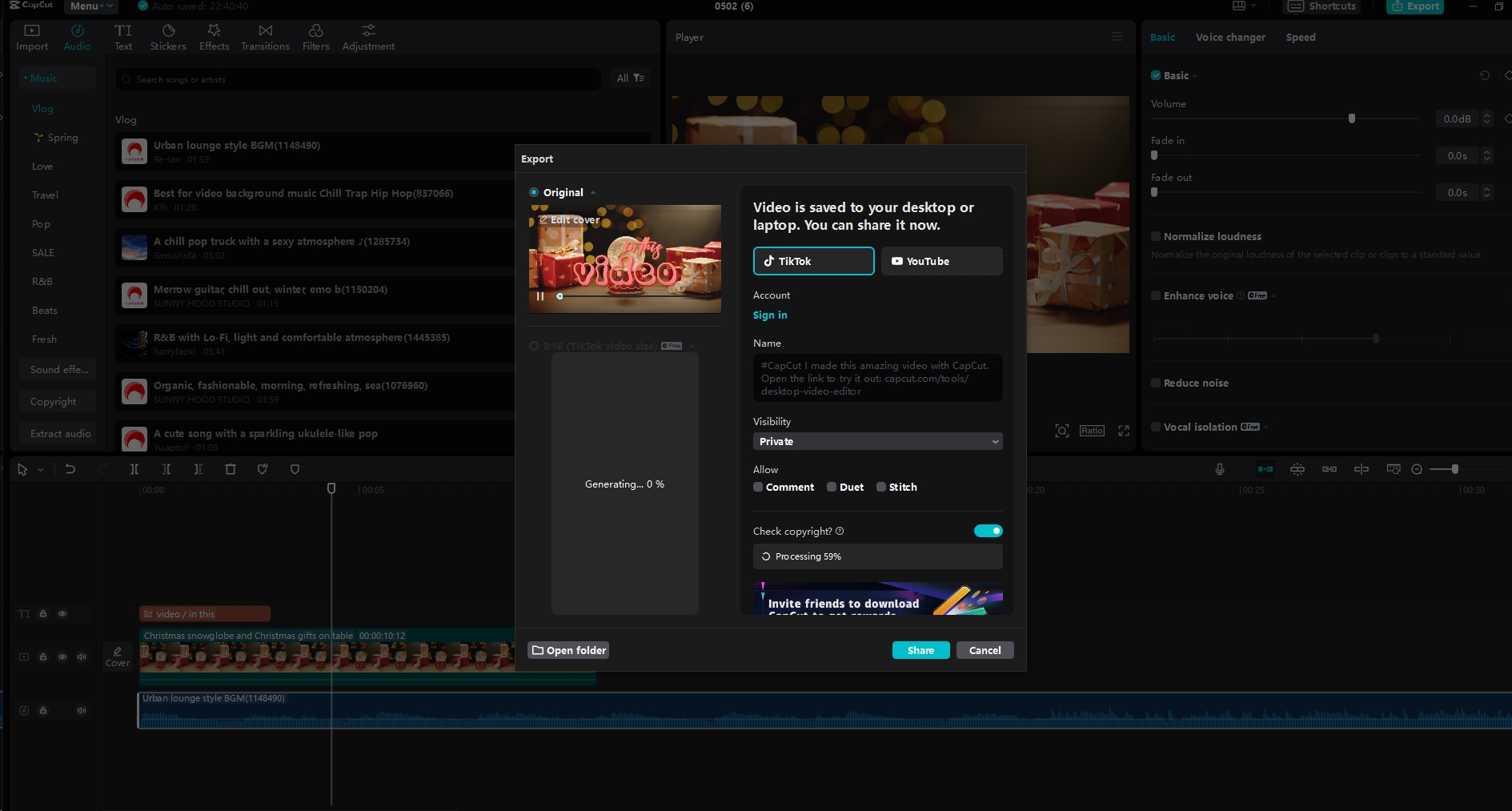Image resolution: width=1512 pixels, height=811 pixels.
Task: Click the Sign in link
Action: (770, 315)
